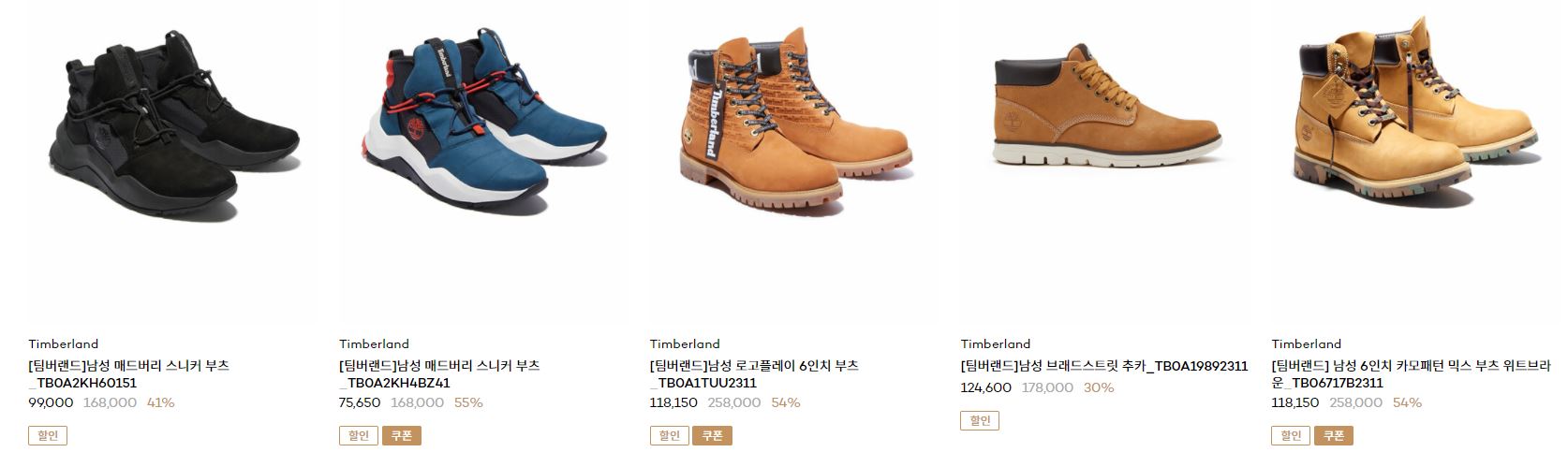Image resolution: width=1568 pixels, height=467 pixels.
Task: Click the 99,000 sale price
Action: tap(51, 402)
